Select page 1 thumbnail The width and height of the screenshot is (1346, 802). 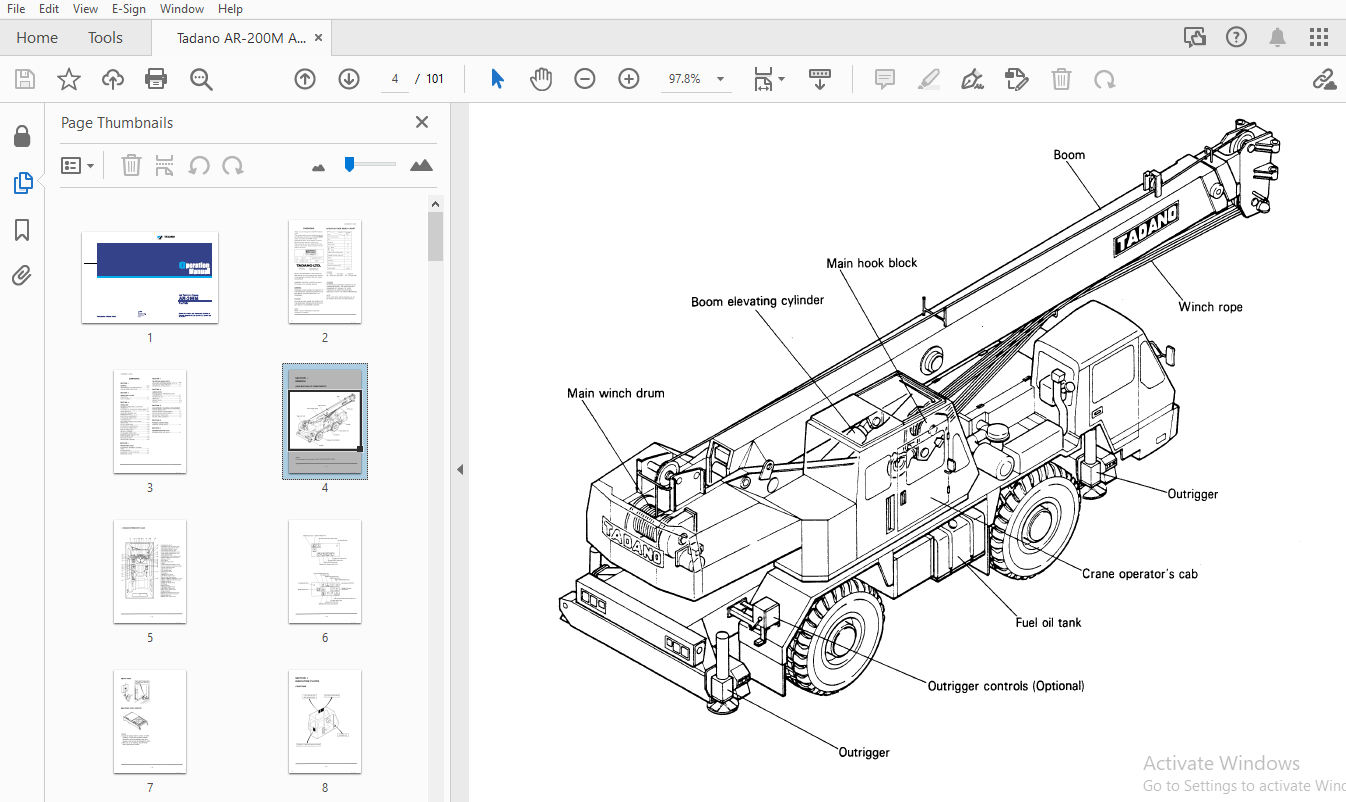click(150, 277)
